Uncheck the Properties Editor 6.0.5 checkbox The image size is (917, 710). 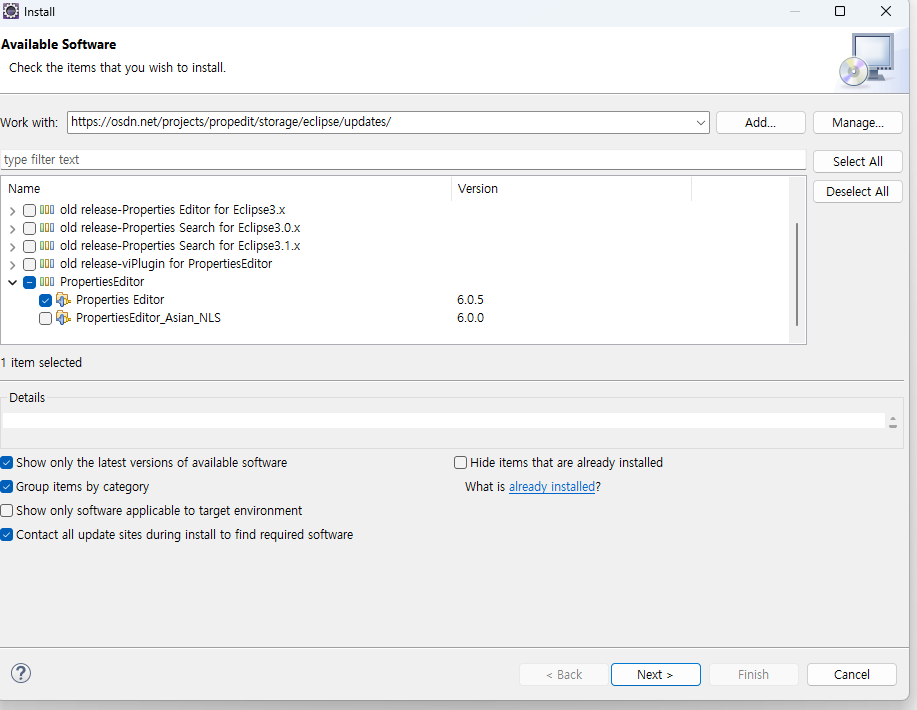point(46,301)
